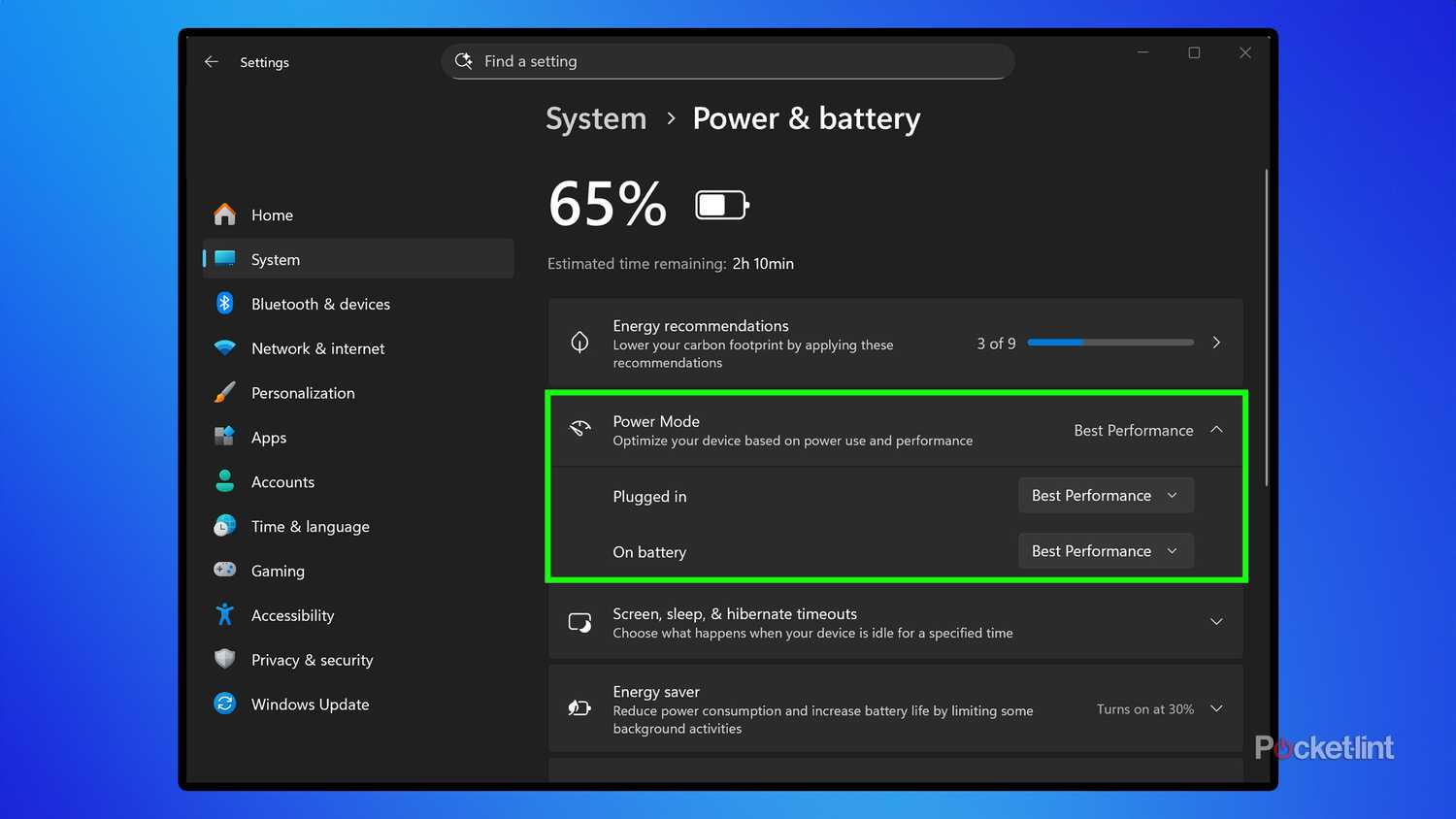Click the battery icon beside 65%
Screen dimensions: 1456x819
720,204
